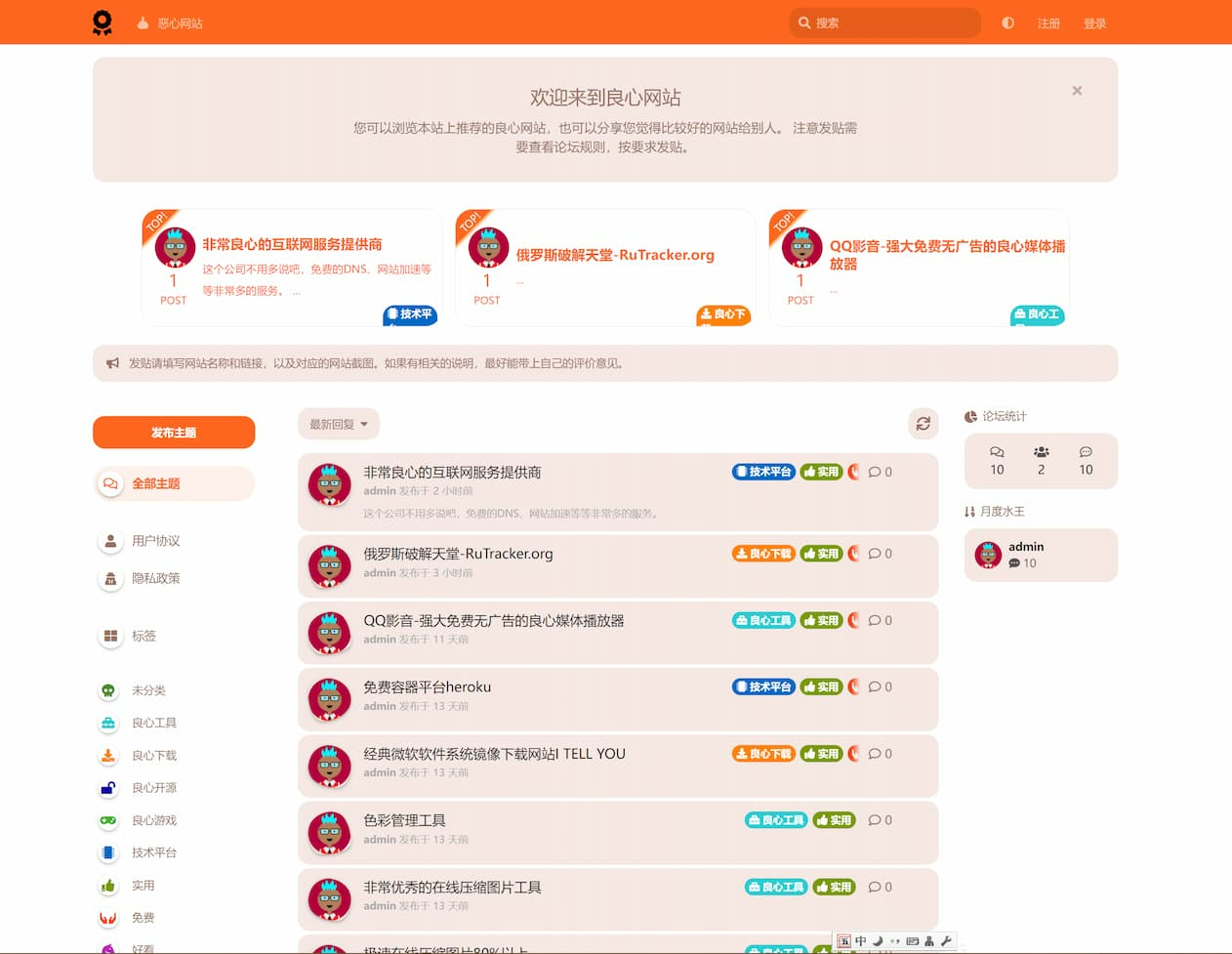This screenshot has width=1232, height=954.
Task: Open IME toolbar wrench settings
Action: (x=946, y=941)
